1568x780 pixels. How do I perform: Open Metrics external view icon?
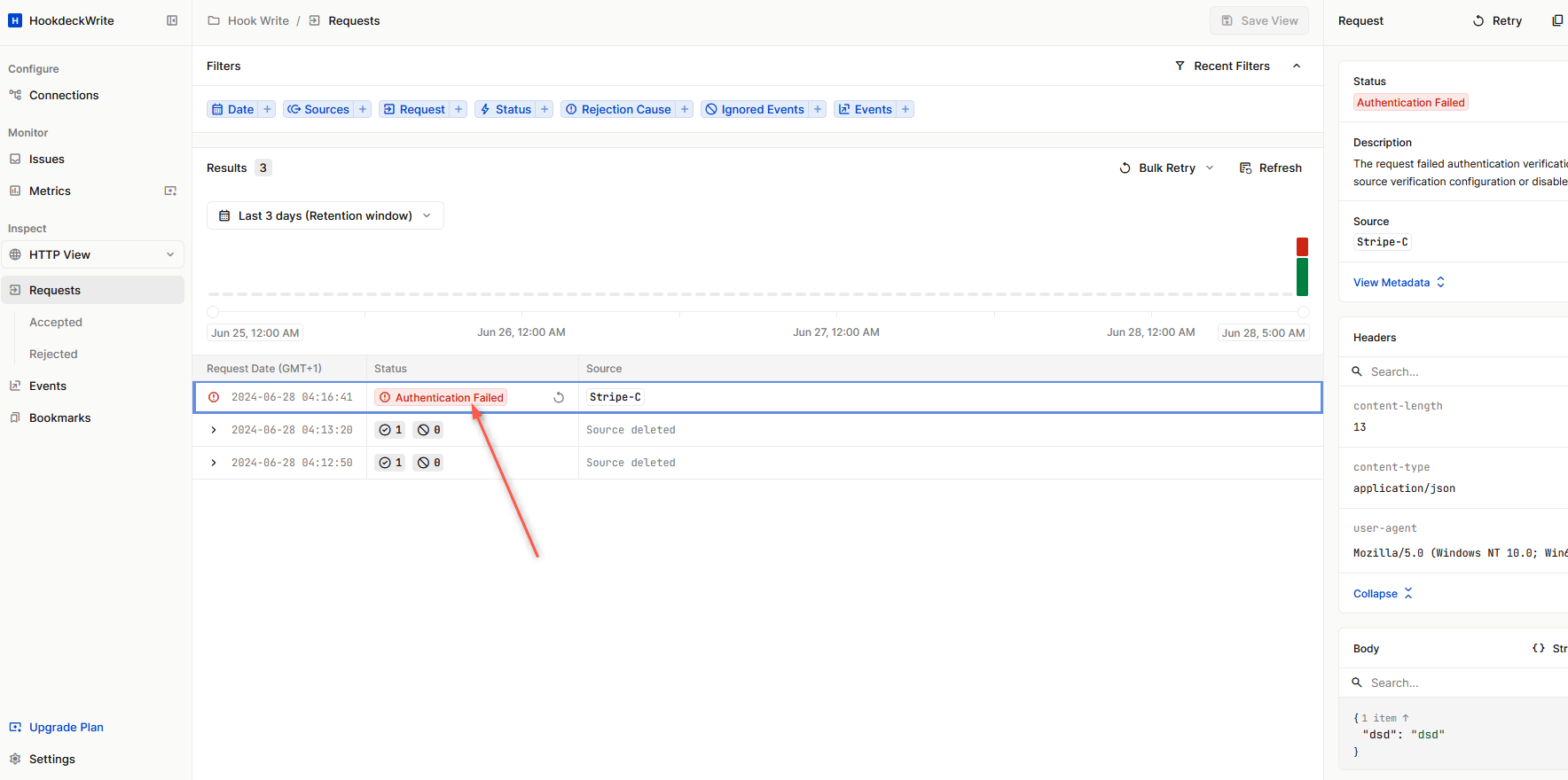coord(170,191)
